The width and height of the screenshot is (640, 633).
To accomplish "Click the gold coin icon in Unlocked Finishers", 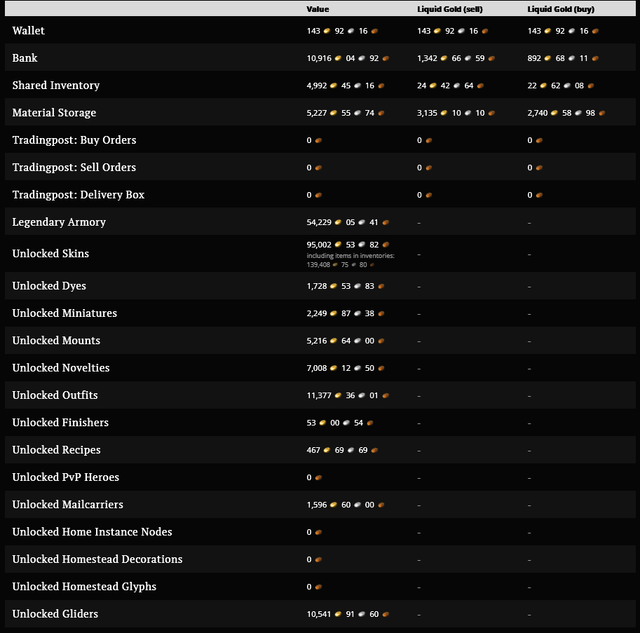I will [322, 423].
